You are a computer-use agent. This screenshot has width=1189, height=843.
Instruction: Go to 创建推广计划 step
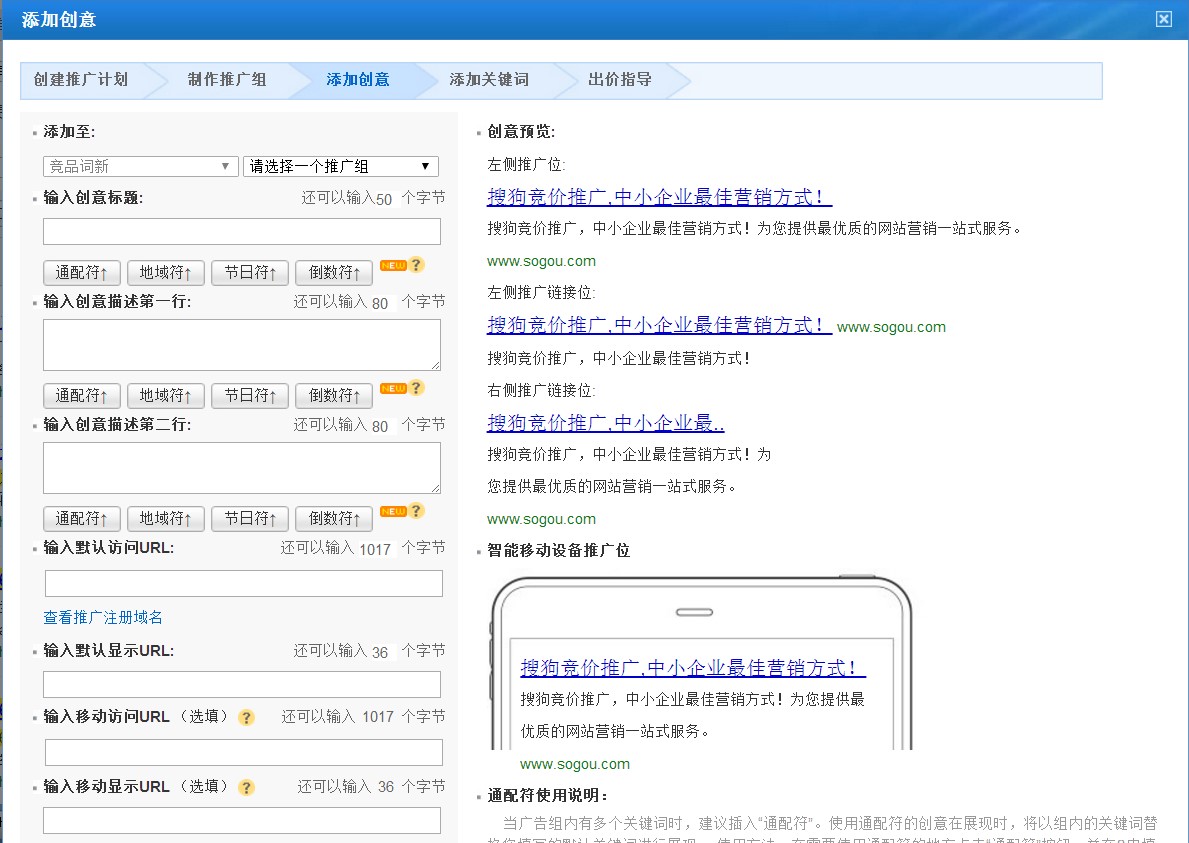[x=81, y=80]
